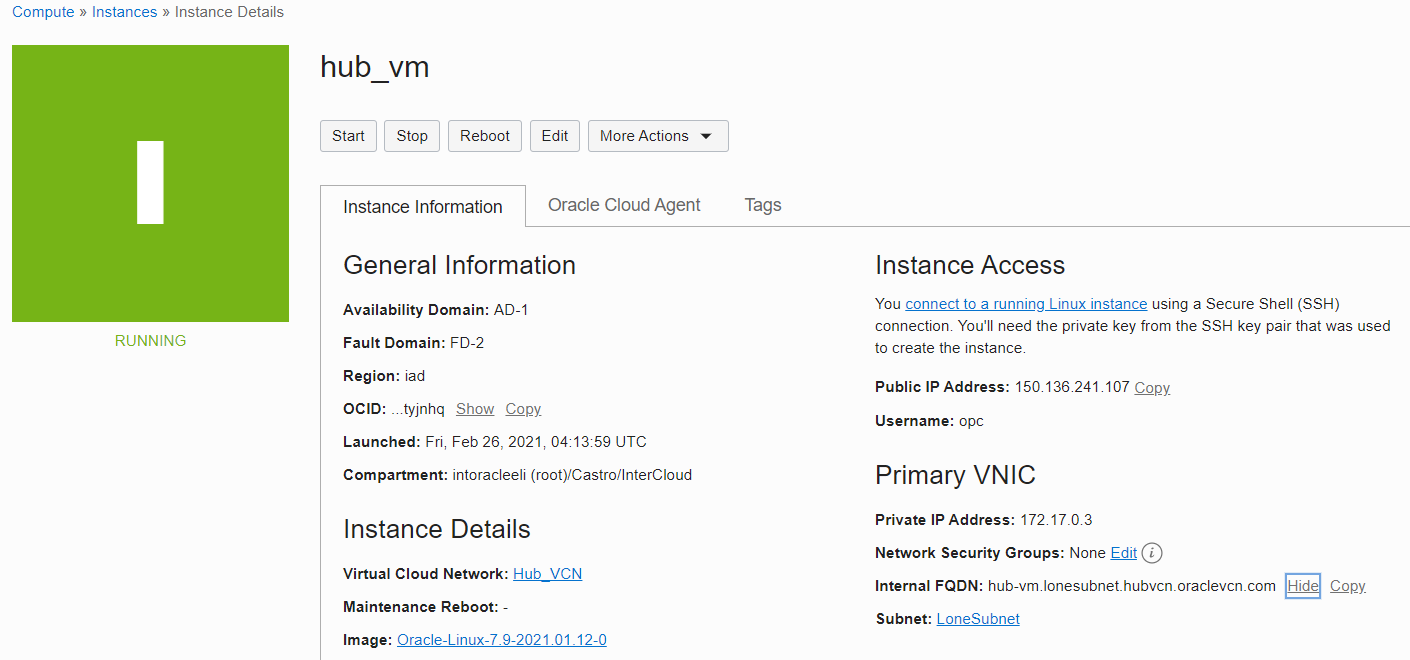The width and height of the screenshot is (1410, 660).
Task: Reboot the hub_vm instance
Action: [485, 136]
